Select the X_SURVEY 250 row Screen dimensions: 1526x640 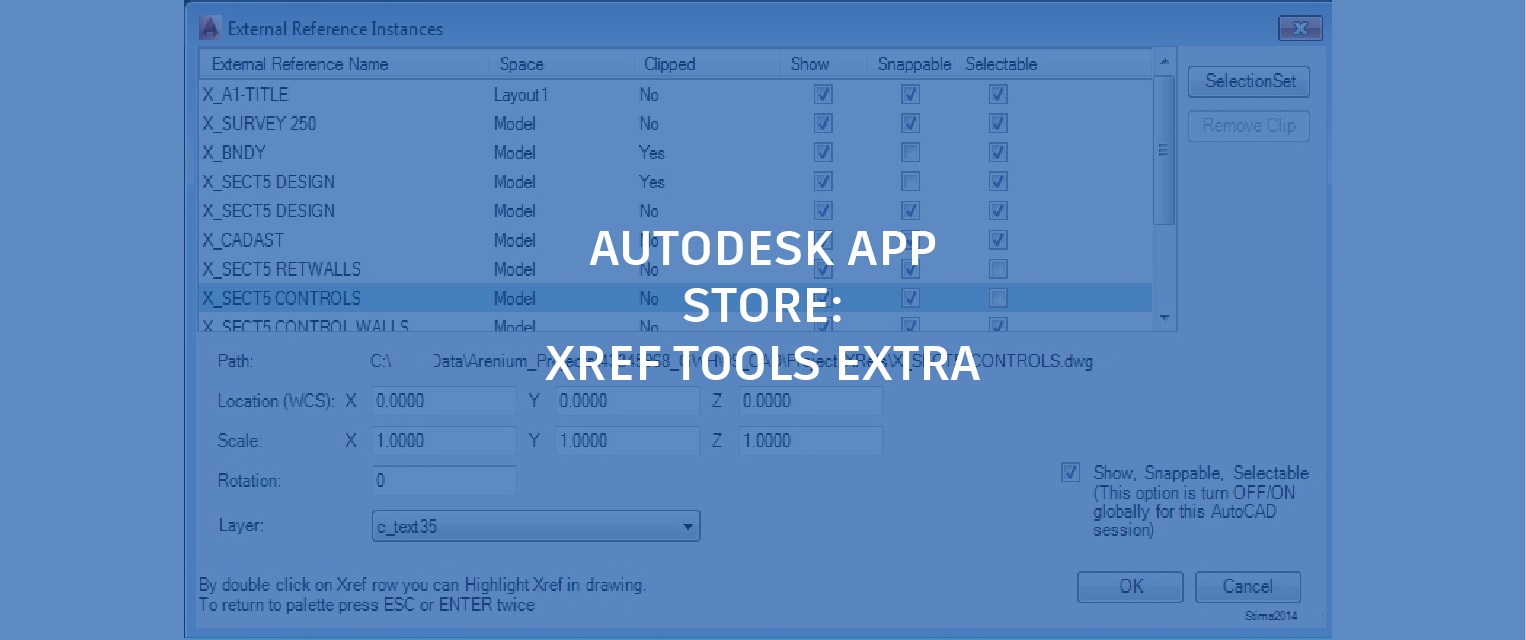[676, 124]
